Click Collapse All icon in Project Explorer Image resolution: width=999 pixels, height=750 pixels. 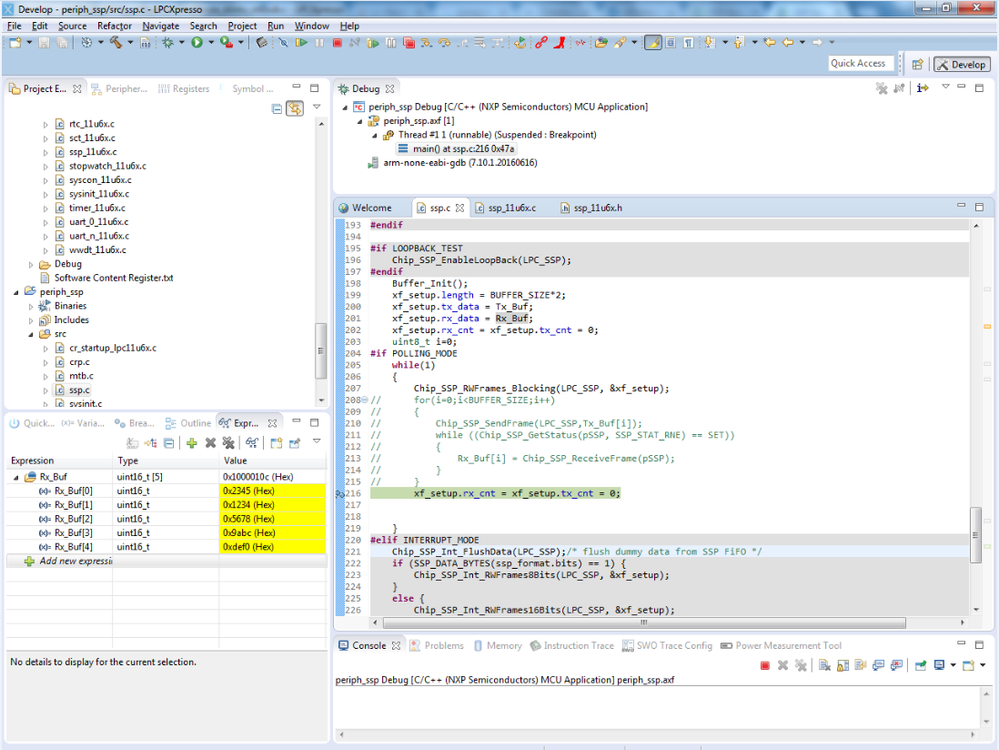(x=277, y=108)
